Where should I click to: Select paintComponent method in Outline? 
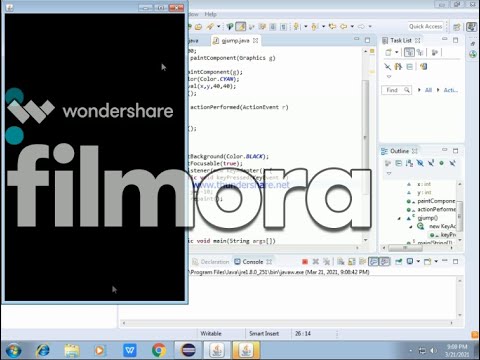(x=436, y=201)
